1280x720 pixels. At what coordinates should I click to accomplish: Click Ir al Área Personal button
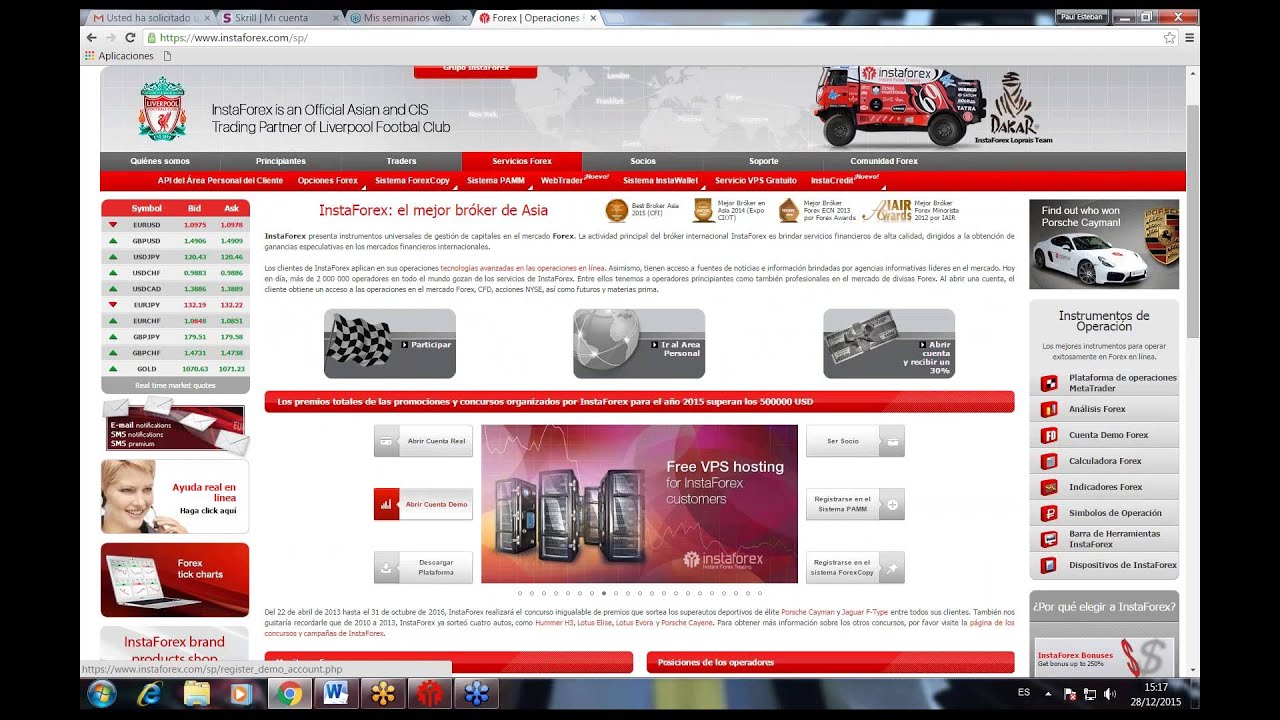pyautogui.click(x=639, y=344)
